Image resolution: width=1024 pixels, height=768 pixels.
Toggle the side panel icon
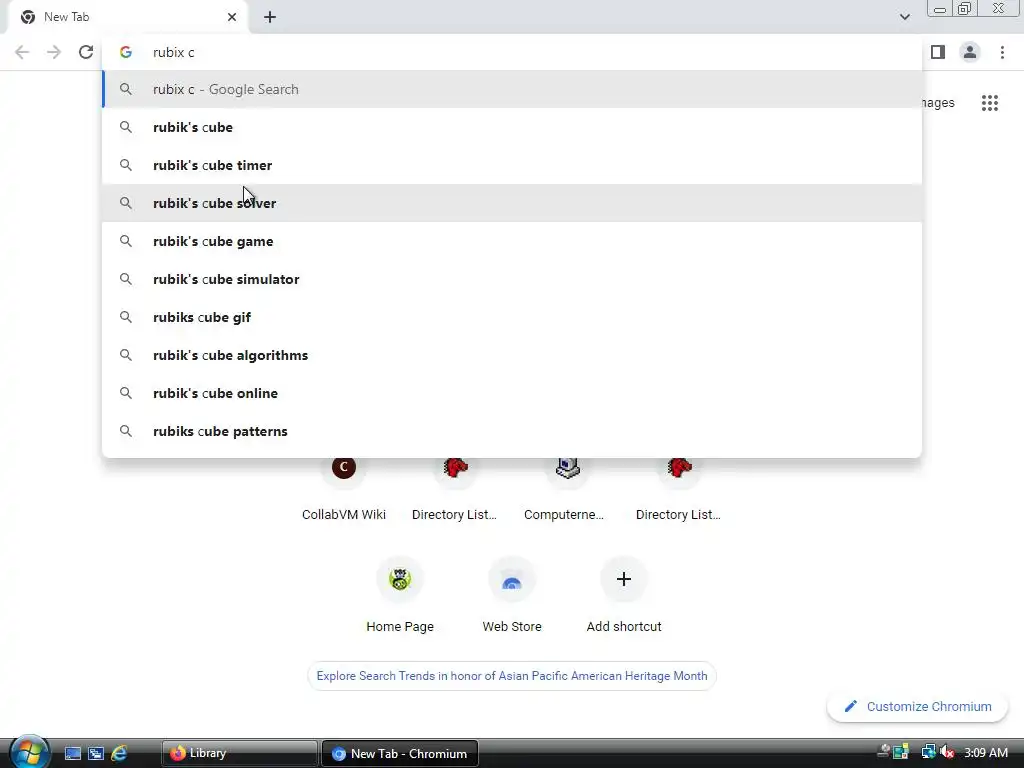pyautogui.click(x=938, y=52)
